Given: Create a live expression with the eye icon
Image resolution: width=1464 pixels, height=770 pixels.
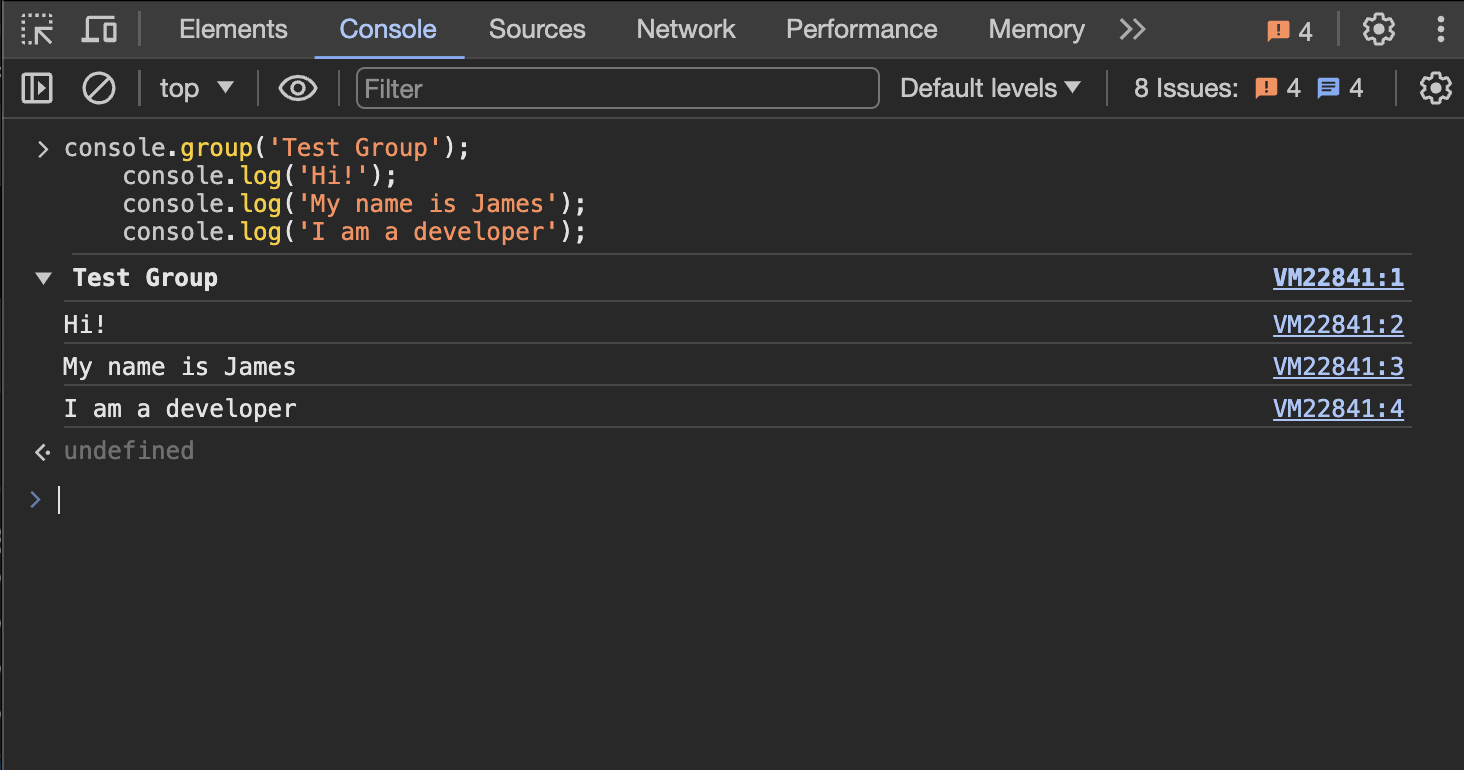Looking at the screenshot, I should pyautogui.click(x=298, y=88).
